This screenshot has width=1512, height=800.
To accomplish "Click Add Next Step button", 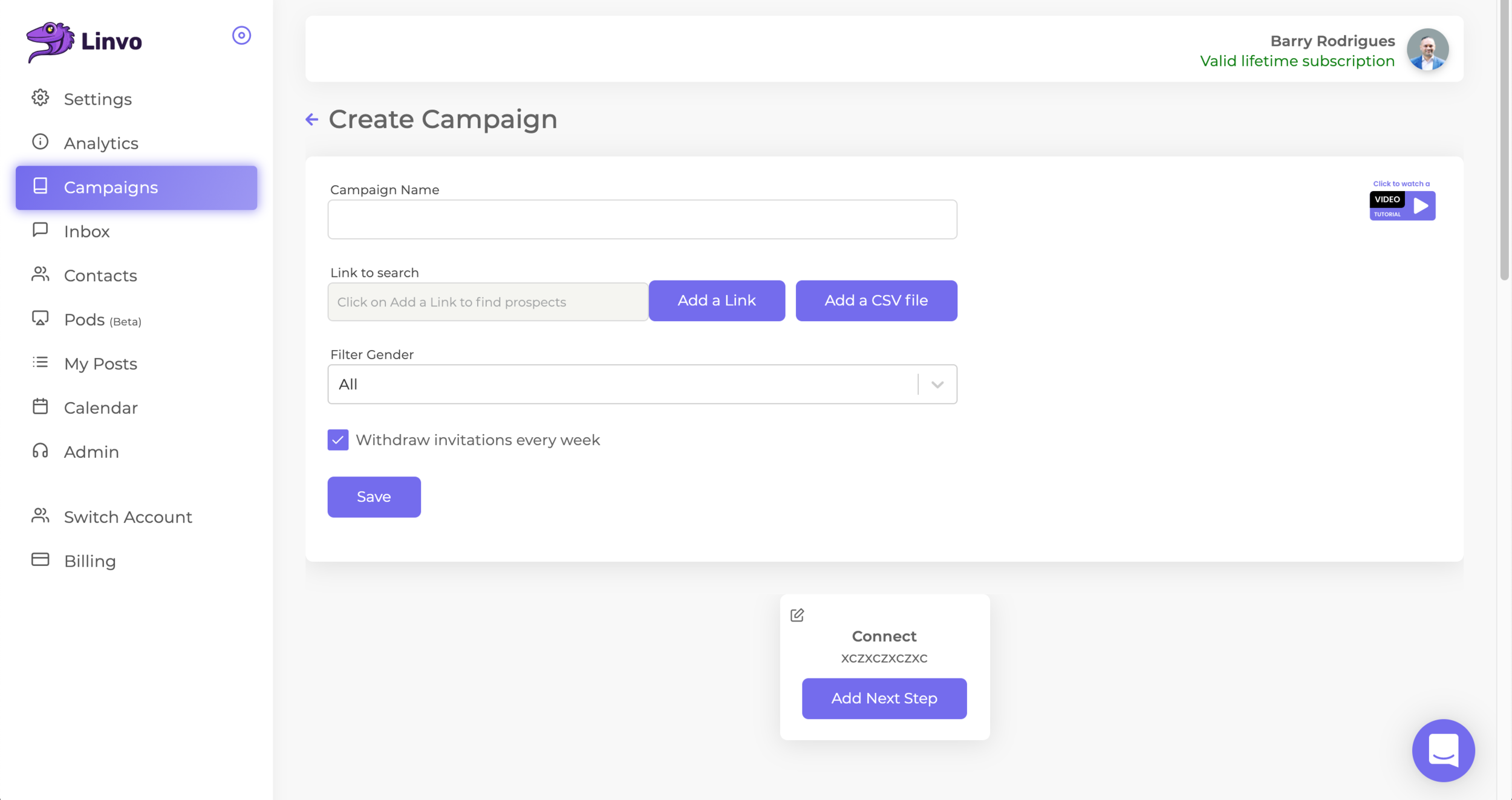I will [x=884, y=698].
